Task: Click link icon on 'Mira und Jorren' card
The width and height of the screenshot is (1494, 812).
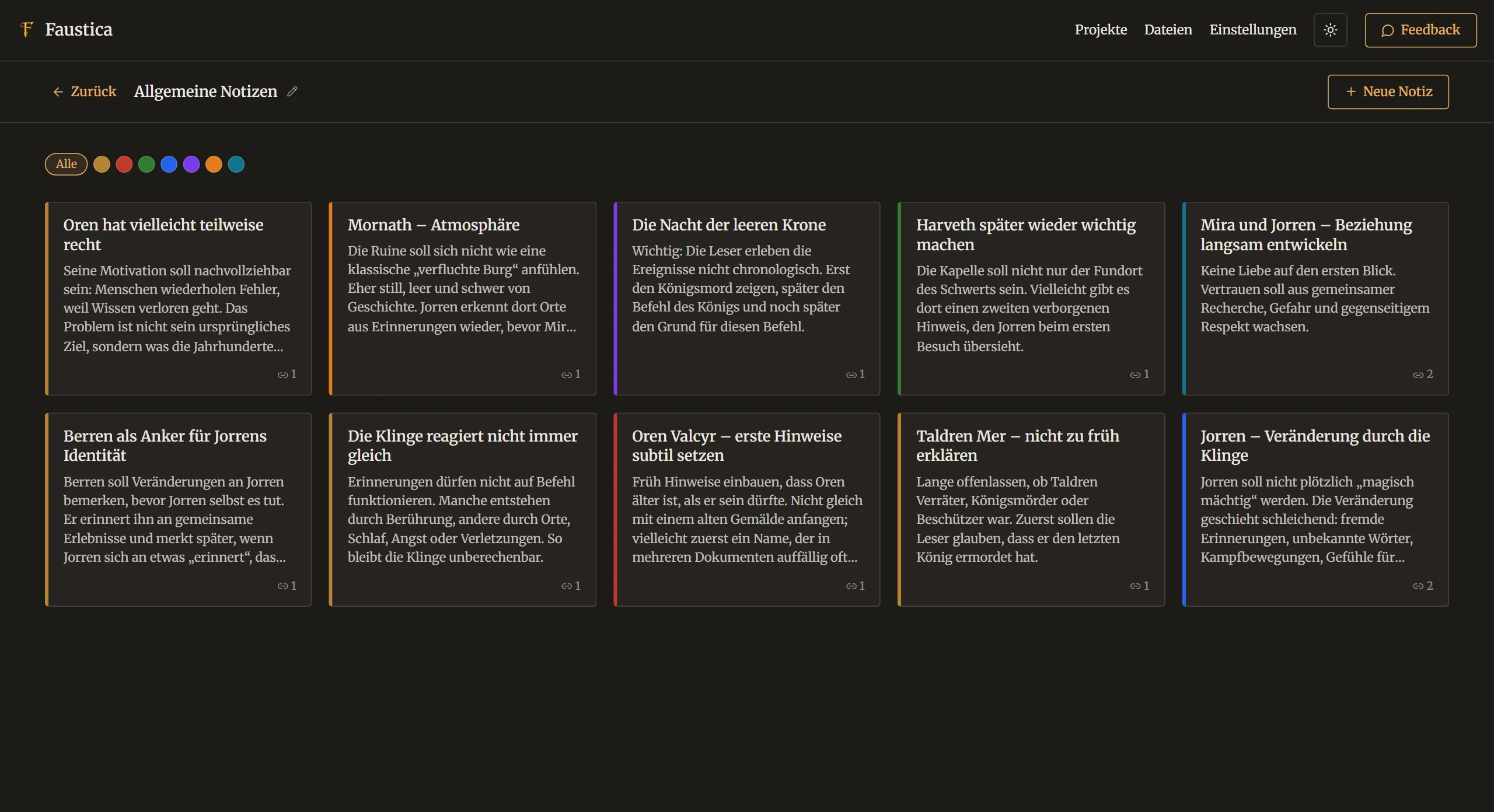Action: tap(1418, 374)
